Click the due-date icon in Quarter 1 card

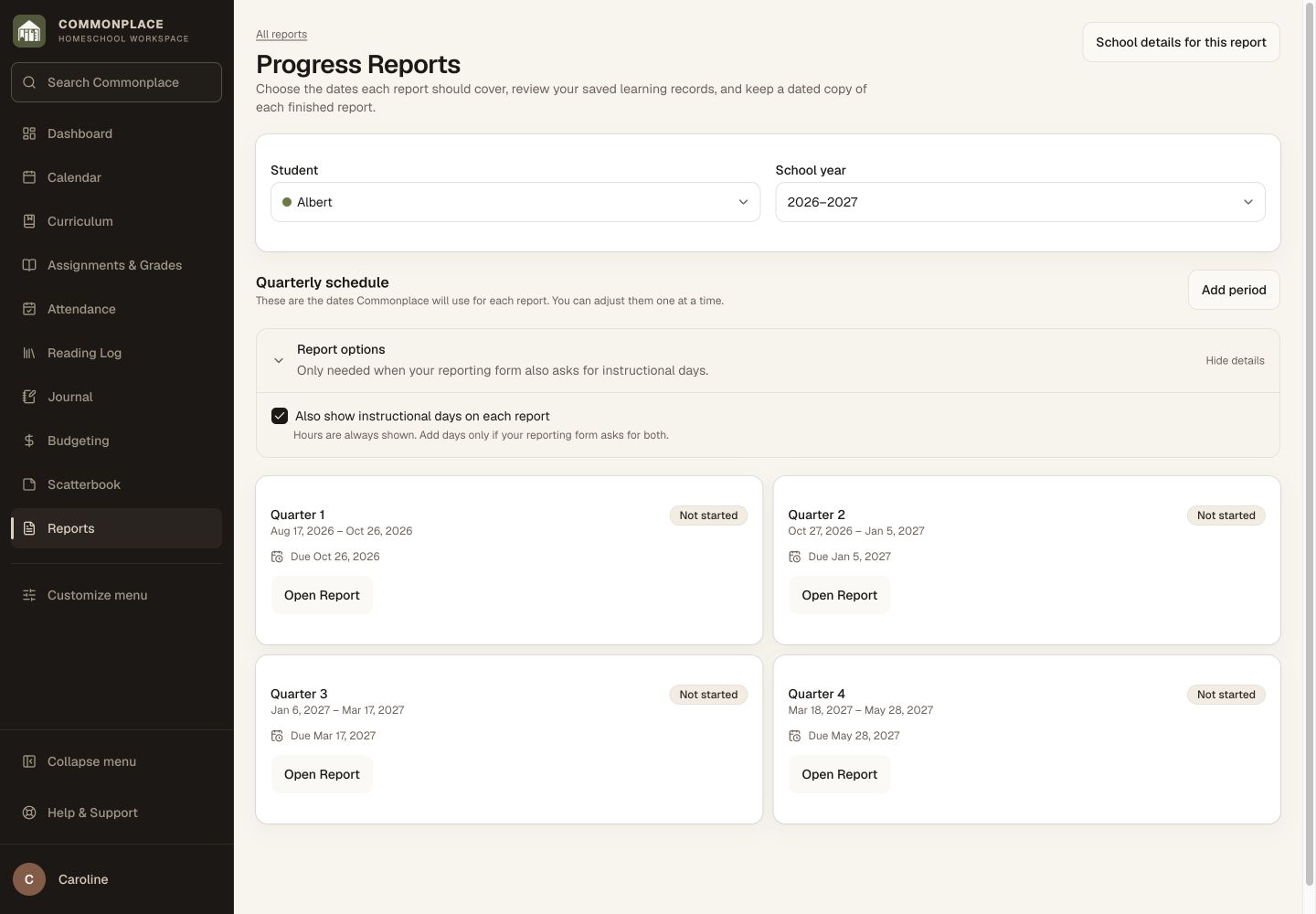click(277, 557)
